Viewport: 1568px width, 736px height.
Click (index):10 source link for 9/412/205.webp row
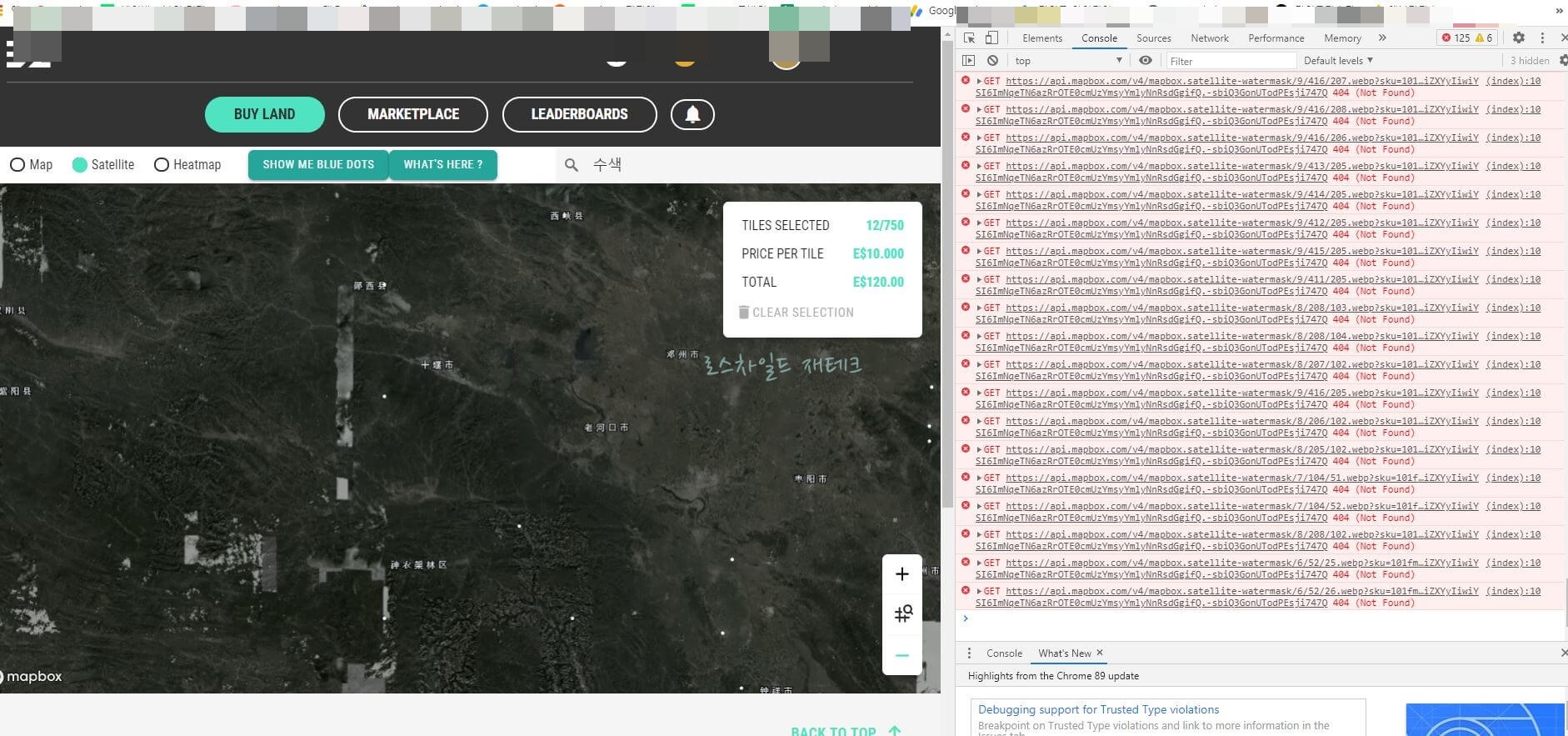(x=1513, y=223)
